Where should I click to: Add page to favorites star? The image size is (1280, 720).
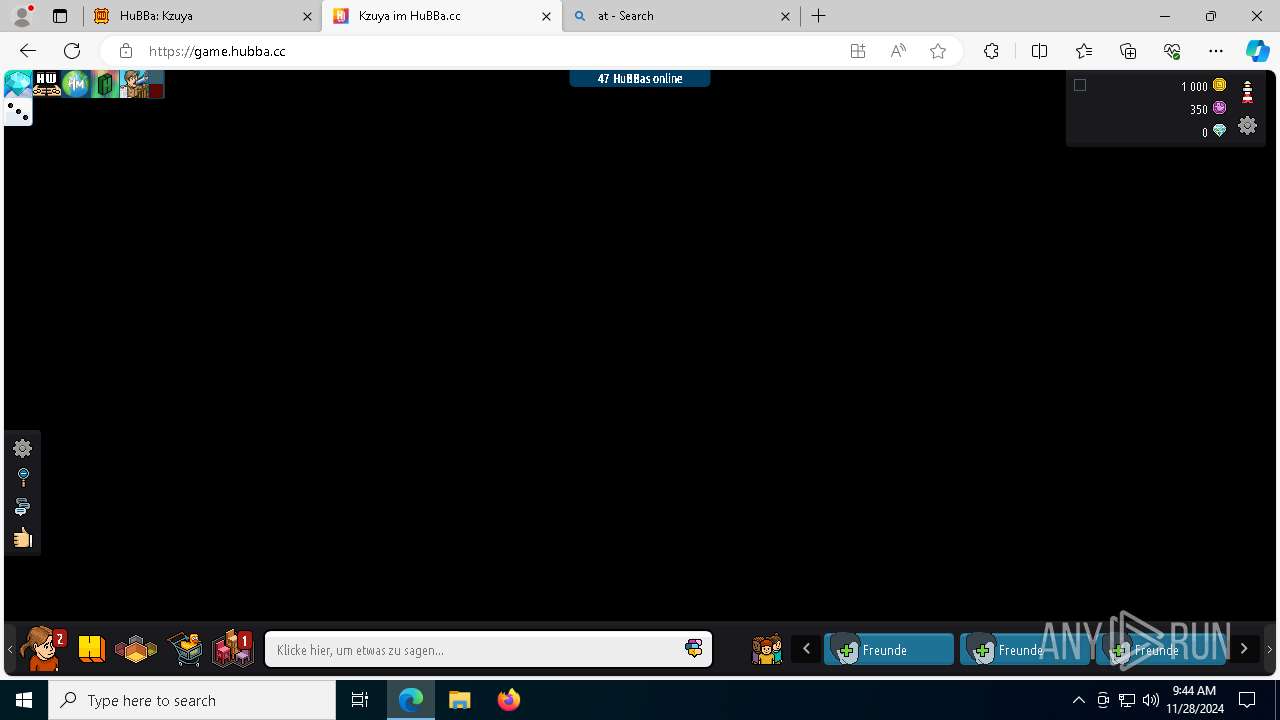(938, 51)
